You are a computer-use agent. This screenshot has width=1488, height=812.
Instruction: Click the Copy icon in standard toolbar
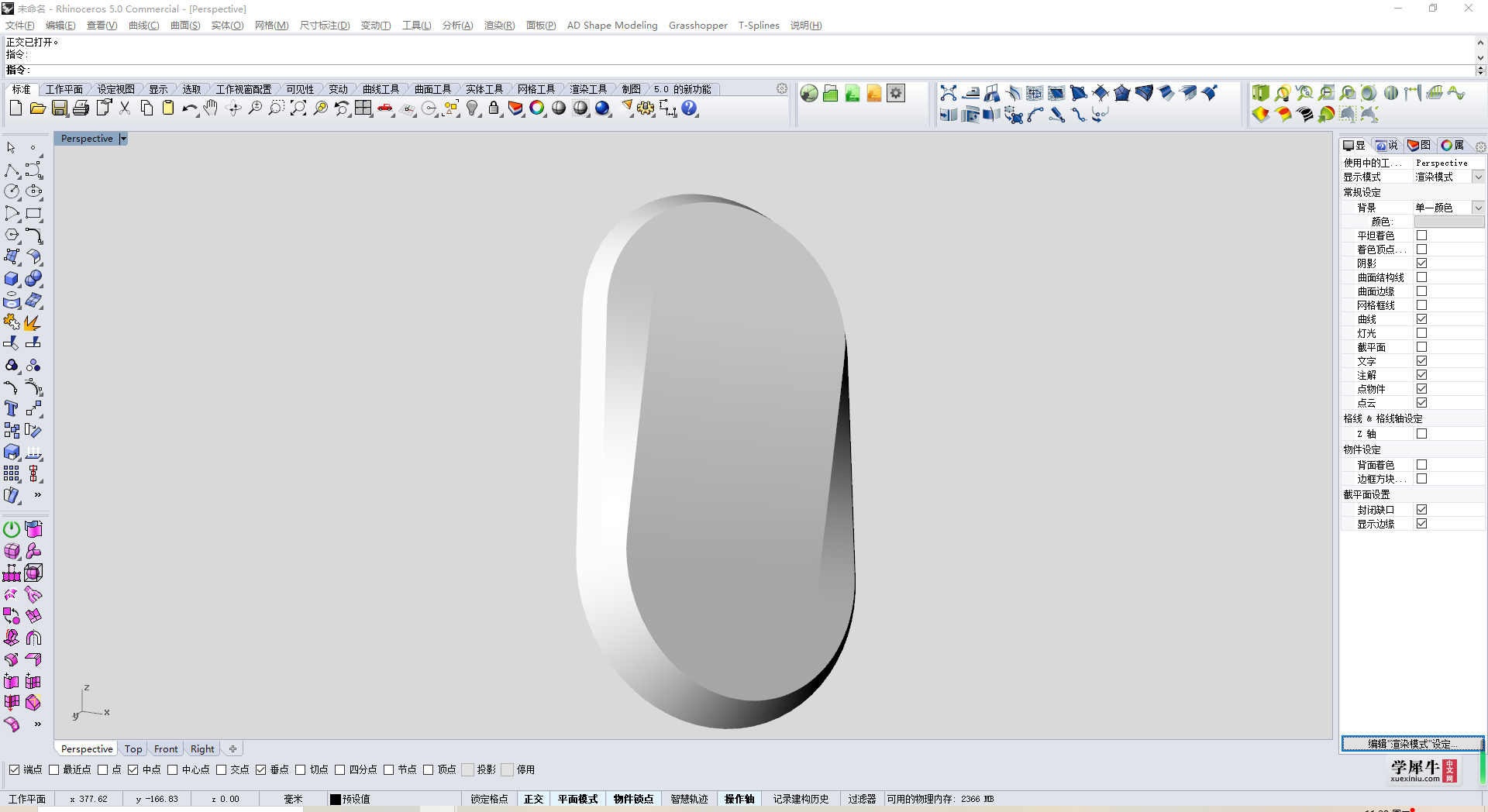[146, 108]
